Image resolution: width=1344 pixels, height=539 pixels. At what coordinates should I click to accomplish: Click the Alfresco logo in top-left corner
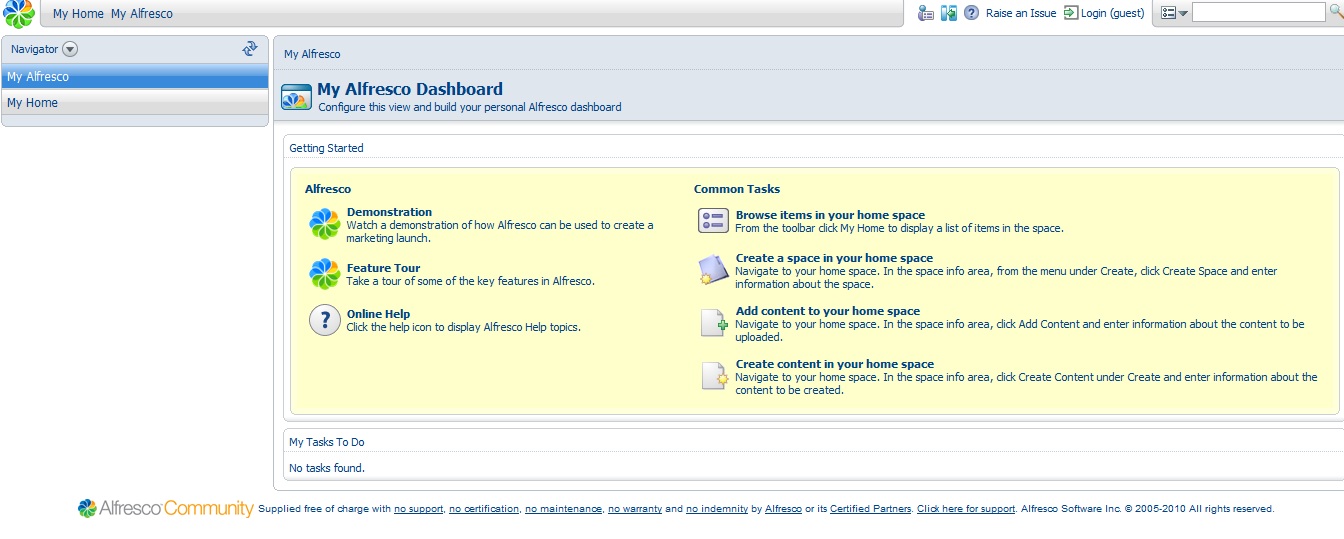(x=19, y=14)
